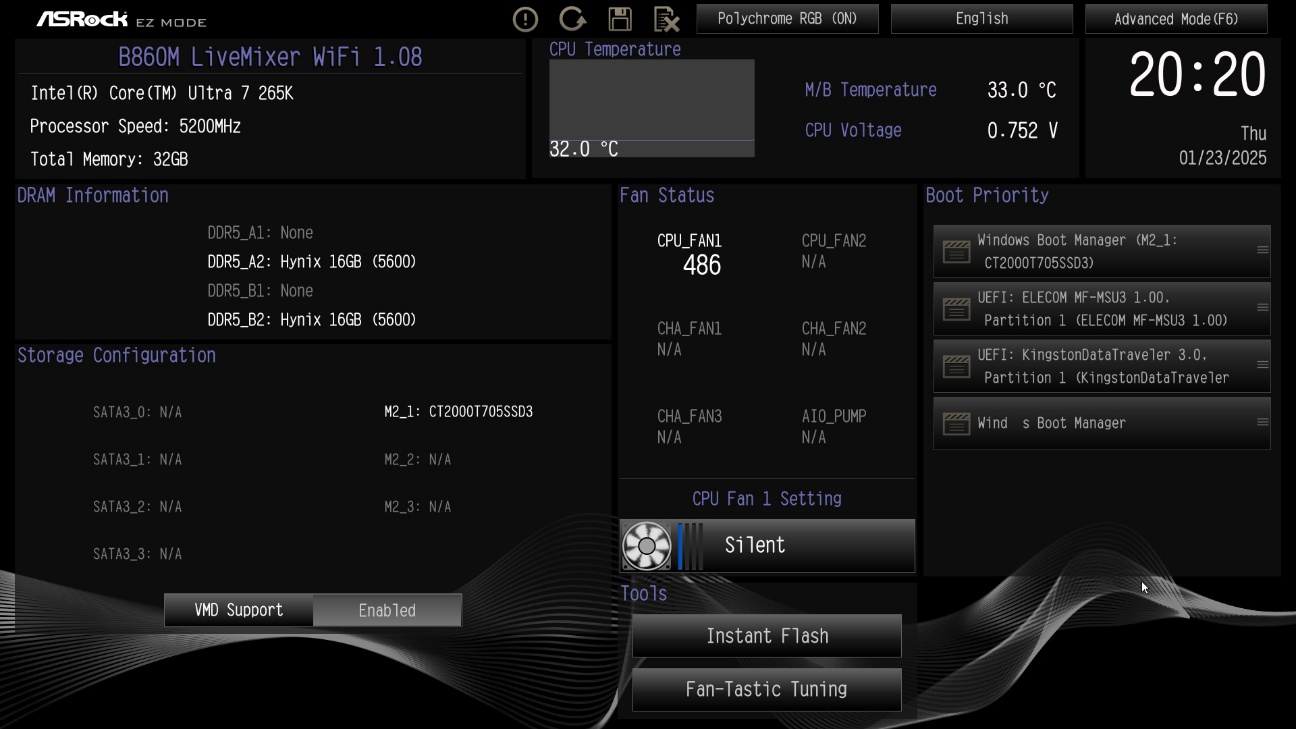Click M2_2: N/A entry

tap(418, 459)
